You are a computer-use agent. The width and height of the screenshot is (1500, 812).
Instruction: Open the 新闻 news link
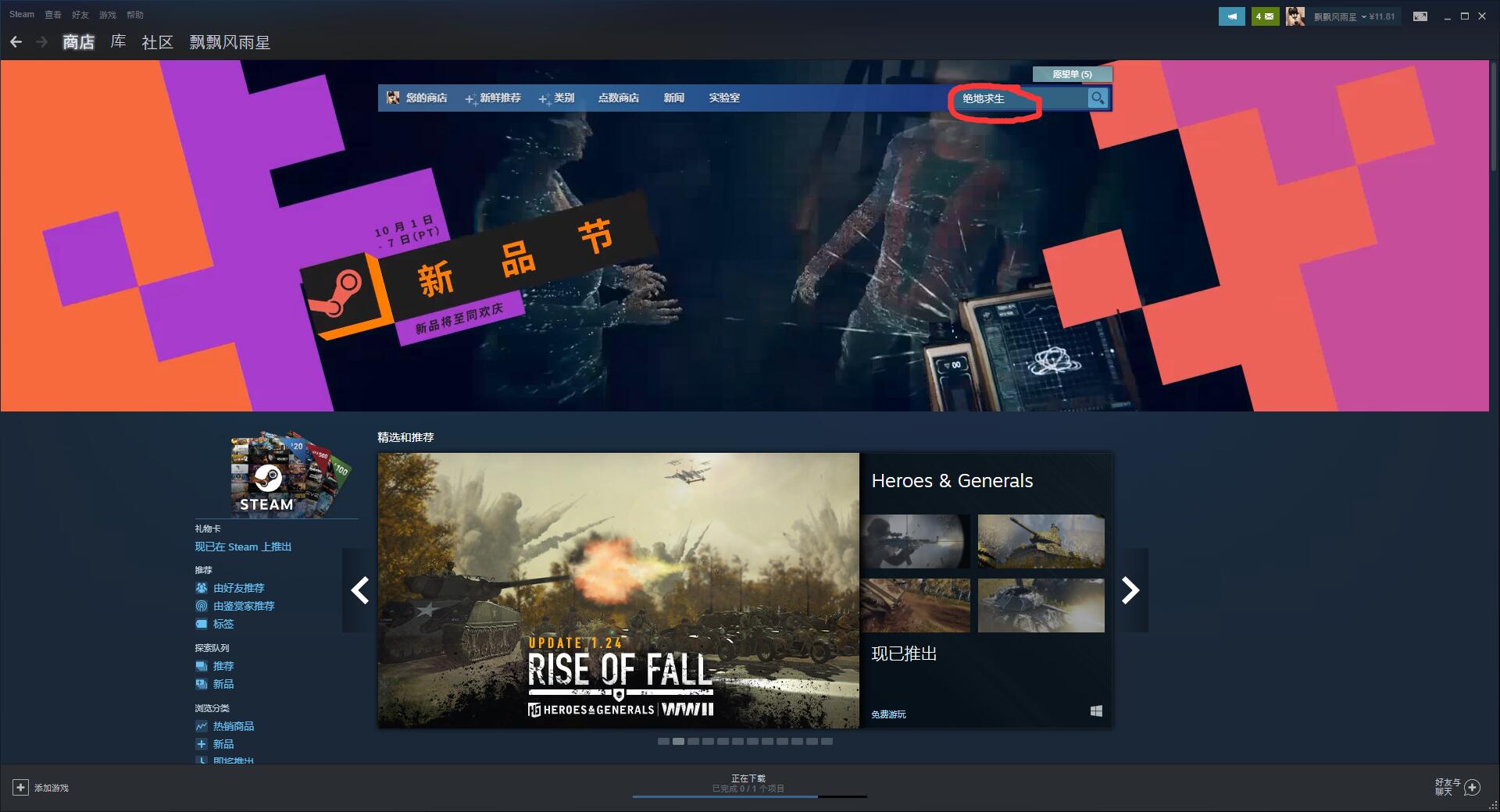coord(674,98)
